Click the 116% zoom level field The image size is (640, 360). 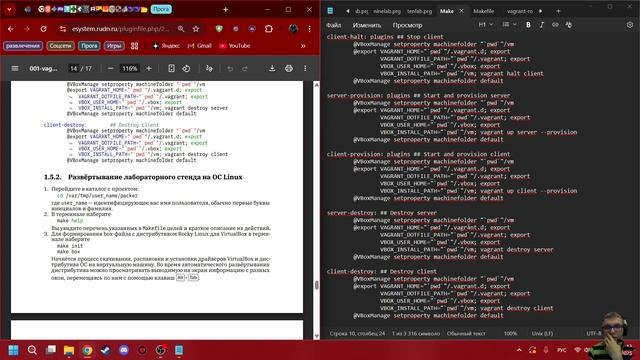pos(130,69)
